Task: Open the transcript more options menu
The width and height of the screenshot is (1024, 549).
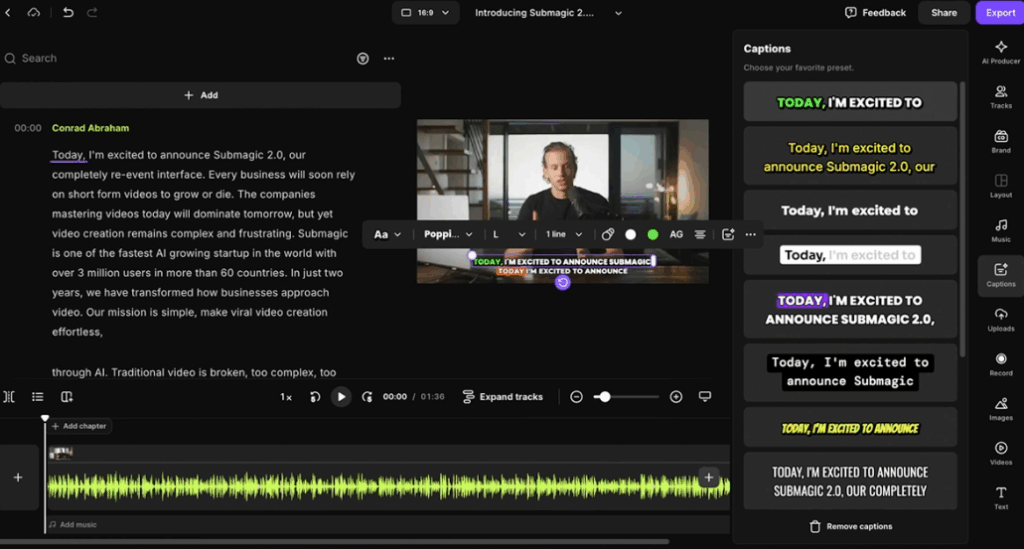Action: 389,59
